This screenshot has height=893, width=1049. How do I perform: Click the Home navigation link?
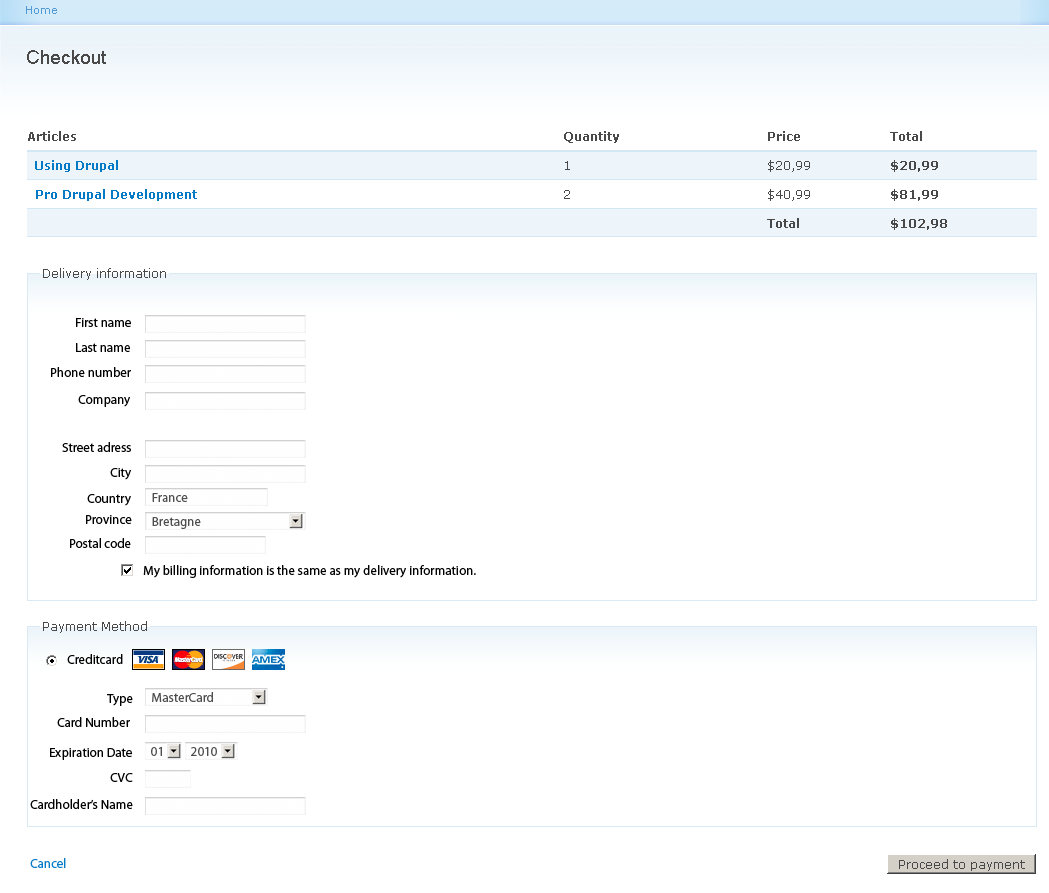[41, 10]
